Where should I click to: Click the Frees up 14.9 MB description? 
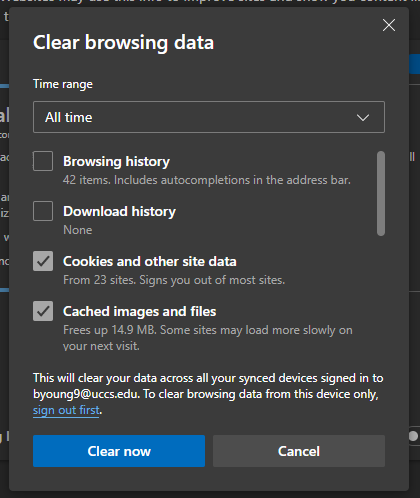click(208, 338)
